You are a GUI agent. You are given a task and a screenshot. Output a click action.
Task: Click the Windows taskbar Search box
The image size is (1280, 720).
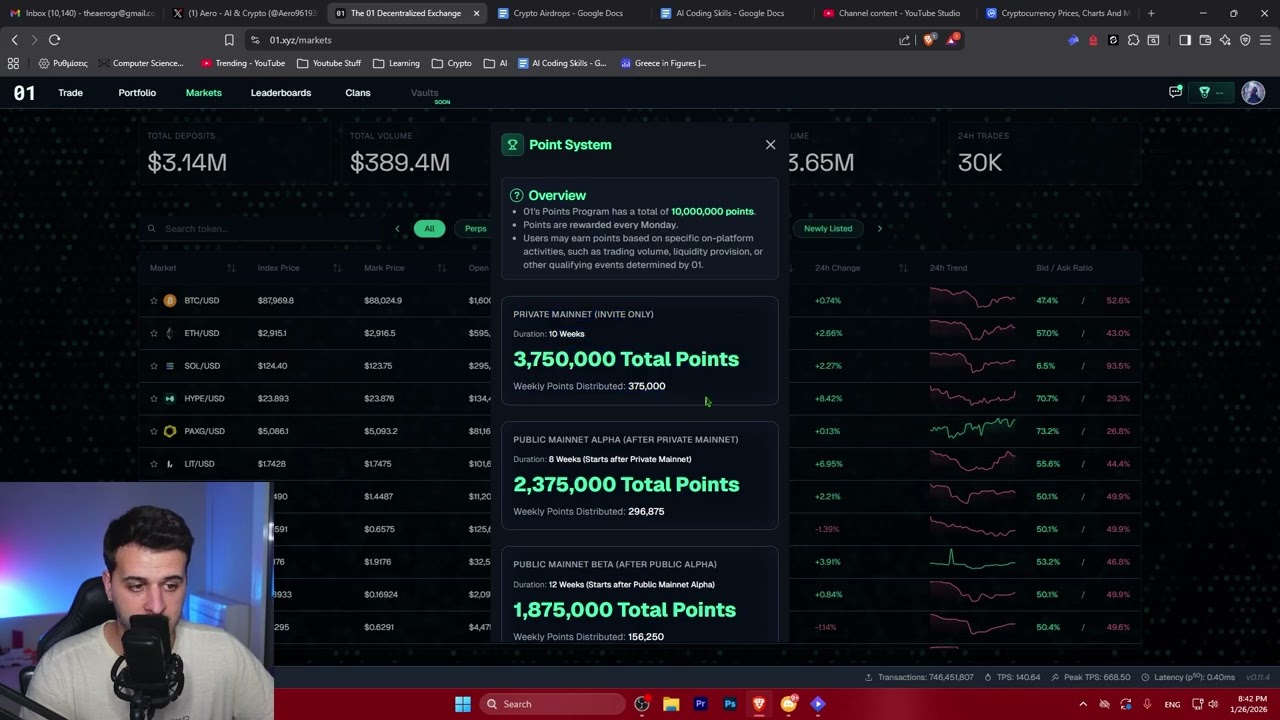click(552, 704)
